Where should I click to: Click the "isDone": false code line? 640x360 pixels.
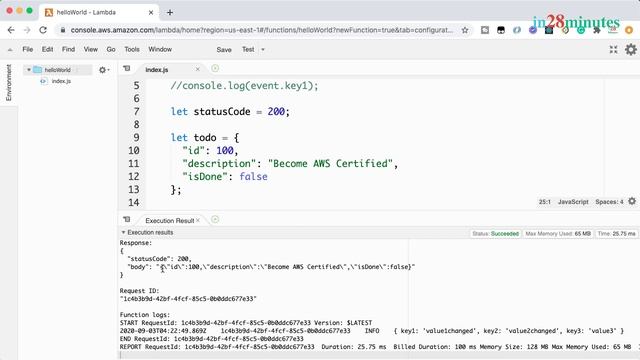tap(225, 177)
